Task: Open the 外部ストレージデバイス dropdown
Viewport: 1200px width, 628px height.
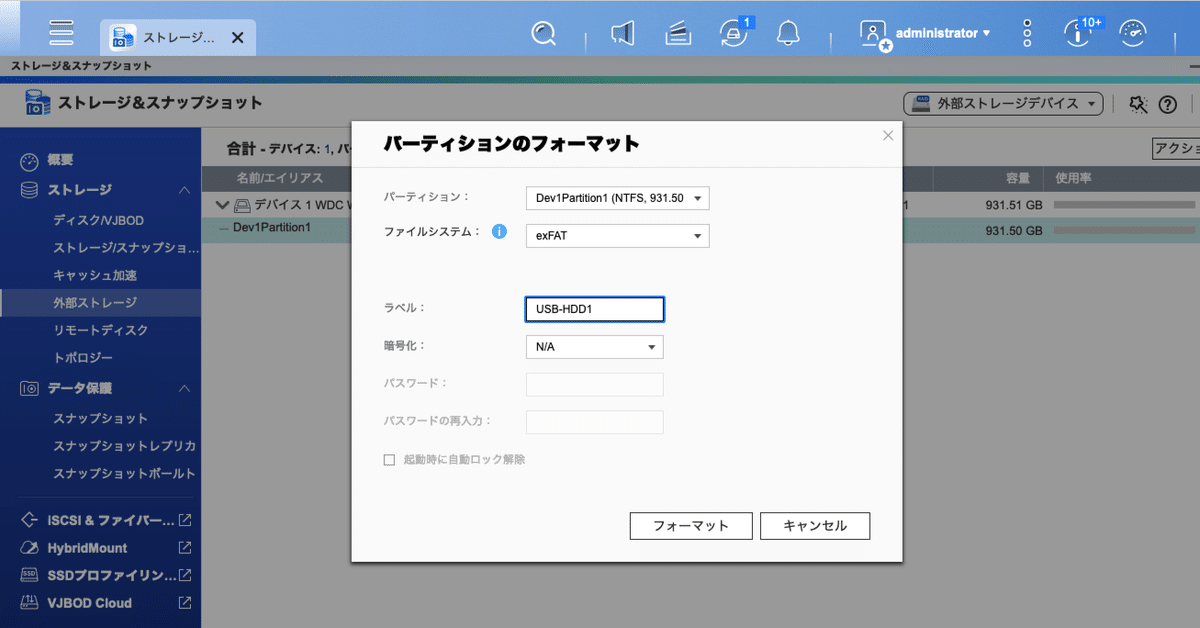Action: point(1003,103)
